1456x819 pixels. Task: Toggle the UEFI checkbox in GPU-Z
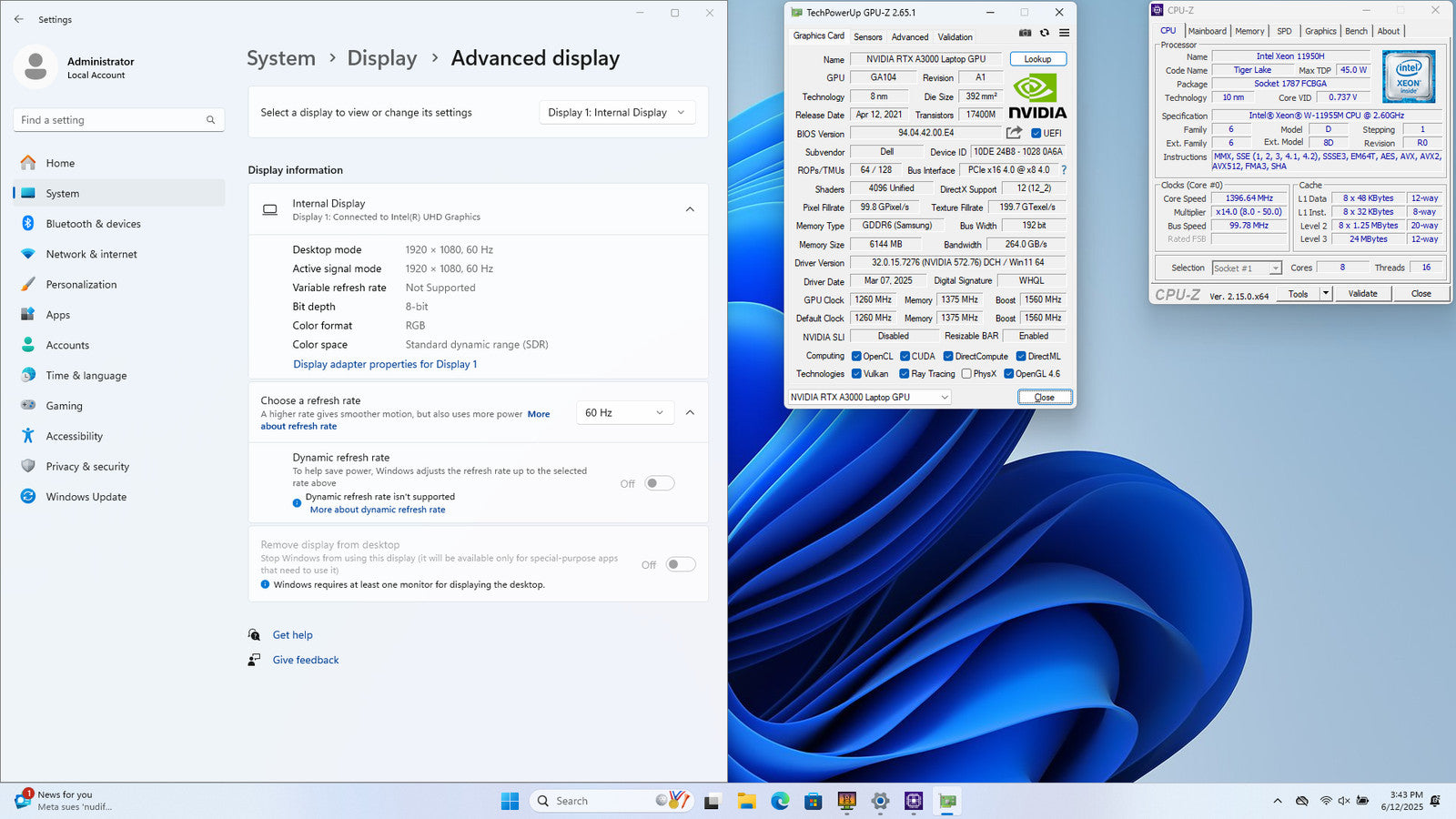coord(1036,133)
